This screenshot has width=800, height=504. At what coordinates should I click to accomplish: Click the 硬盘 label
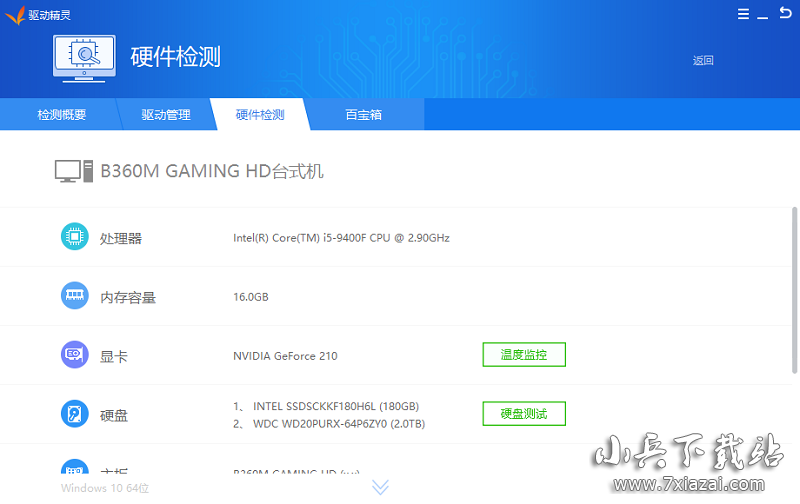113,416
